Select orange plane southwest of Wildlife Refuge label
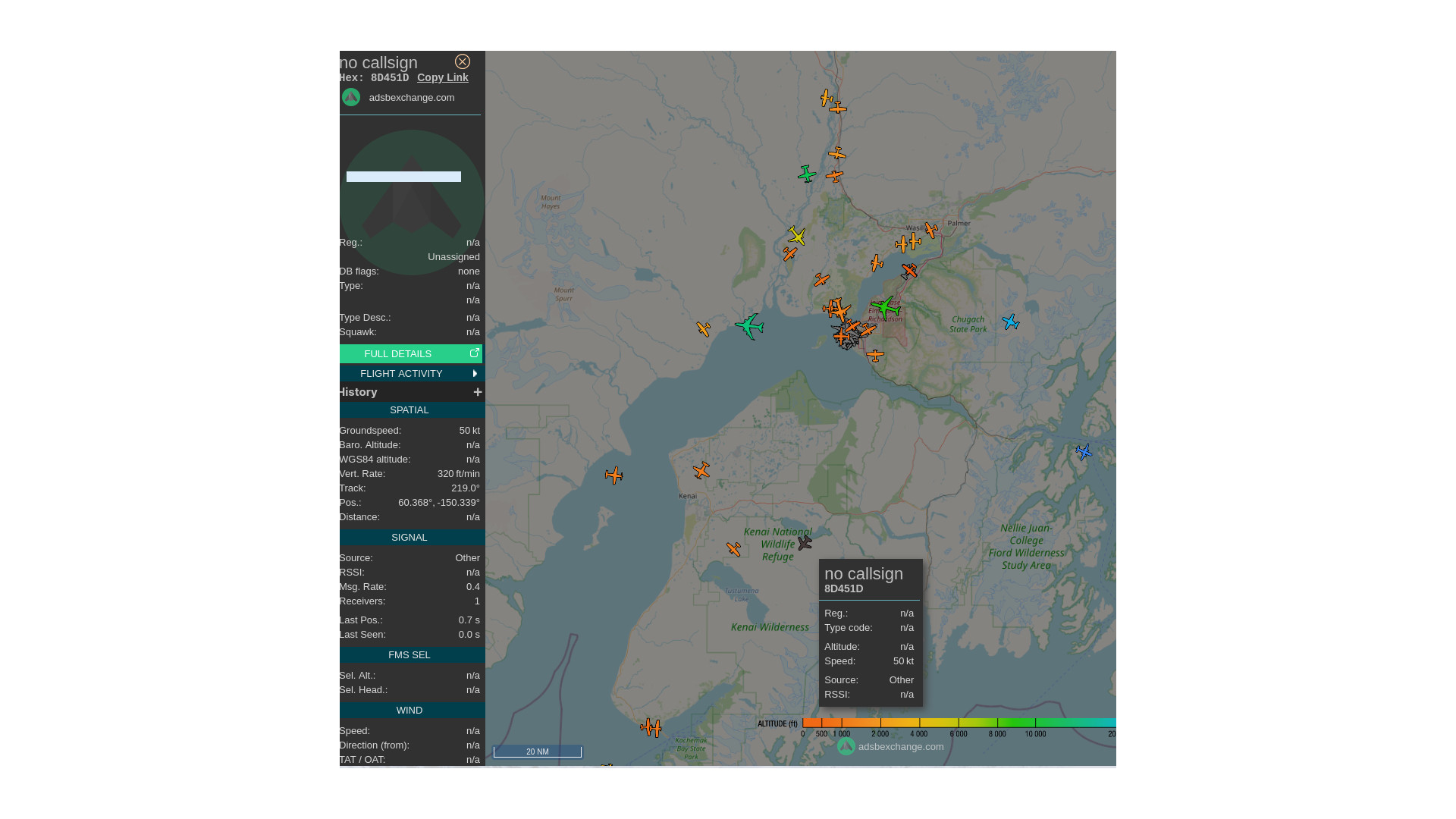Screen dimensions: 1456x819 [x=733, y=549]
